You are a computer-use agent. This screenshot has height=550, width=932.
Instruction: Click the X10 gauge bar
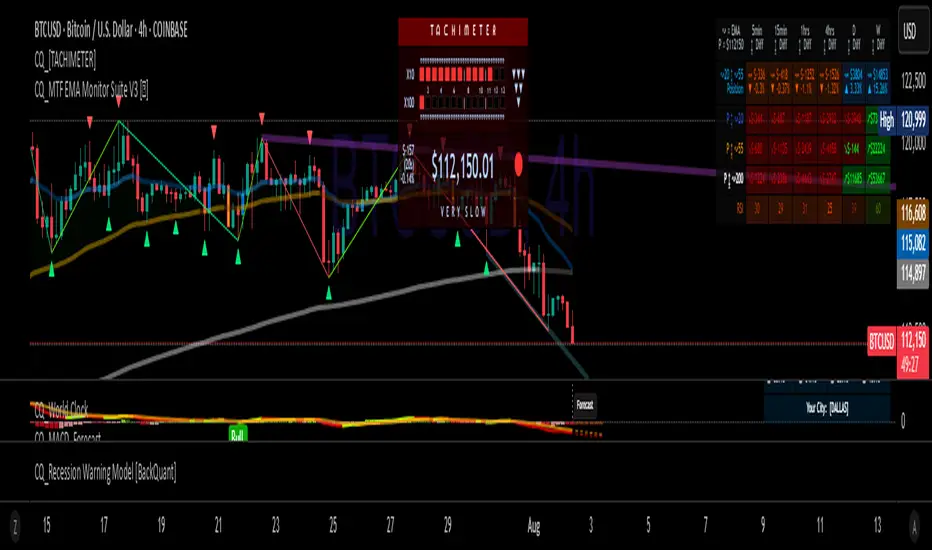tap(462, 74)
